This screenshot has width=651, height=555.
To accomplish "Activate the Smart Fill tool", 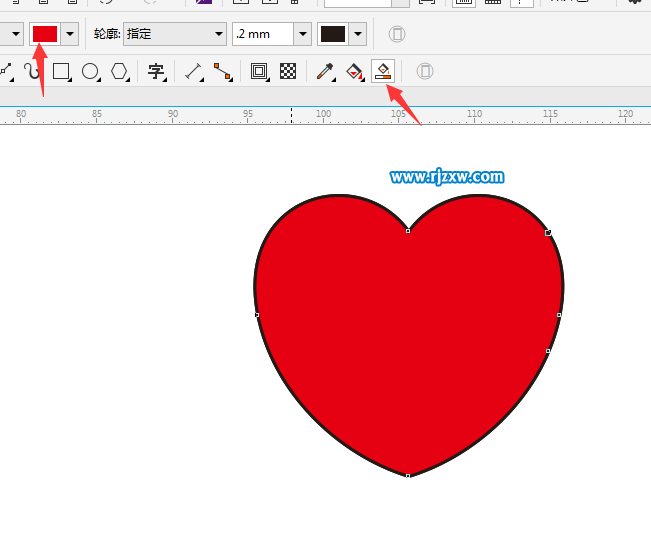I will point(383,71).
